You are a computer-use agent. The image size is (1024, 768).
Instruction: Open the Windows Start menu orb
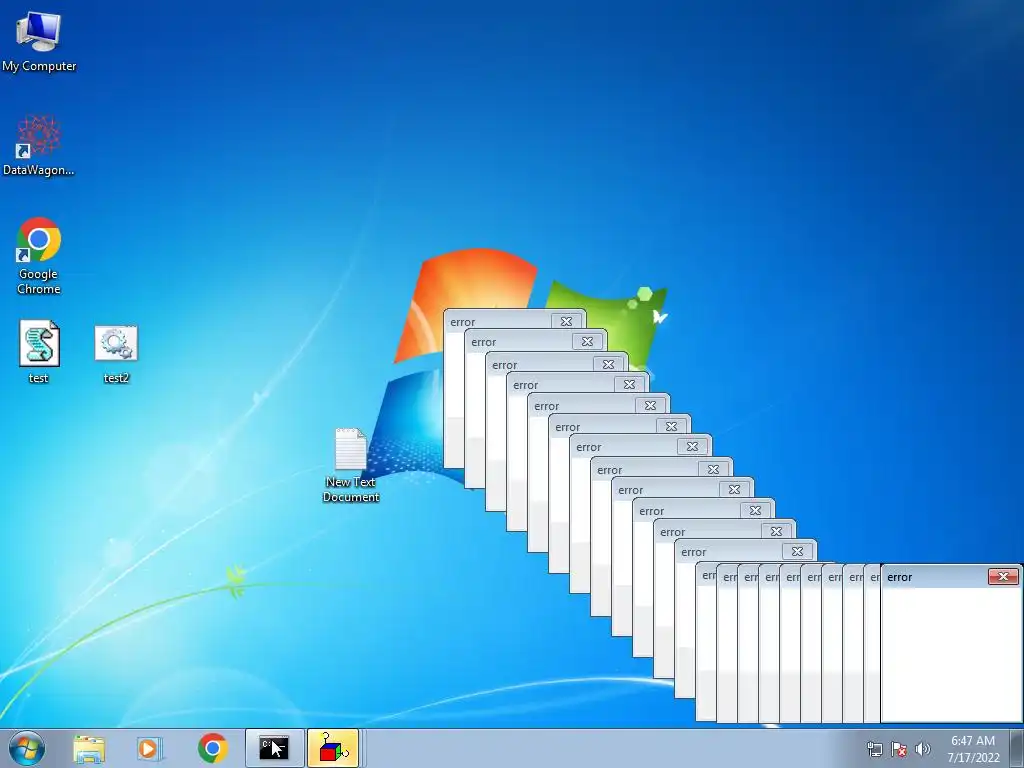point(27,748)
